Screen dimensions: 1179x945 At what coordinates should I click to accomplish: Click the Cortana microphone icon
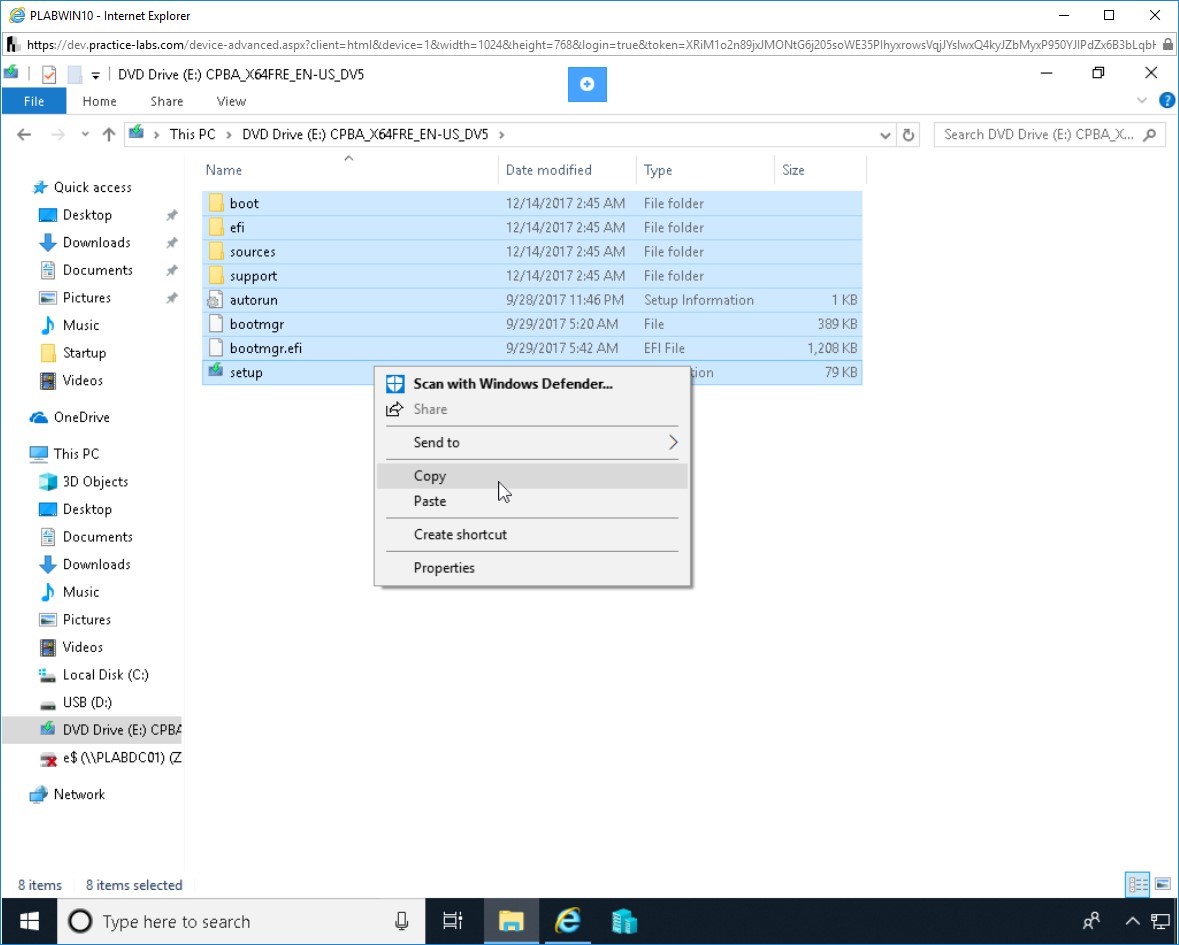(402, 921)
